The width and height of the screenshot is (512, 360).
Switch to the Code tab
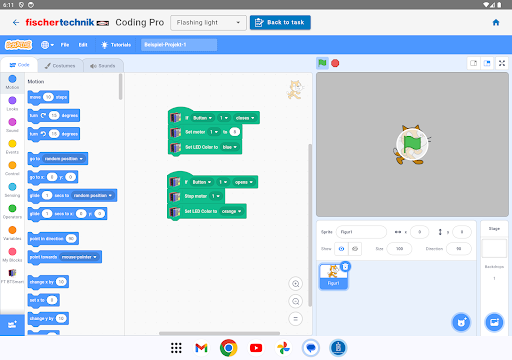click(19, 65)
